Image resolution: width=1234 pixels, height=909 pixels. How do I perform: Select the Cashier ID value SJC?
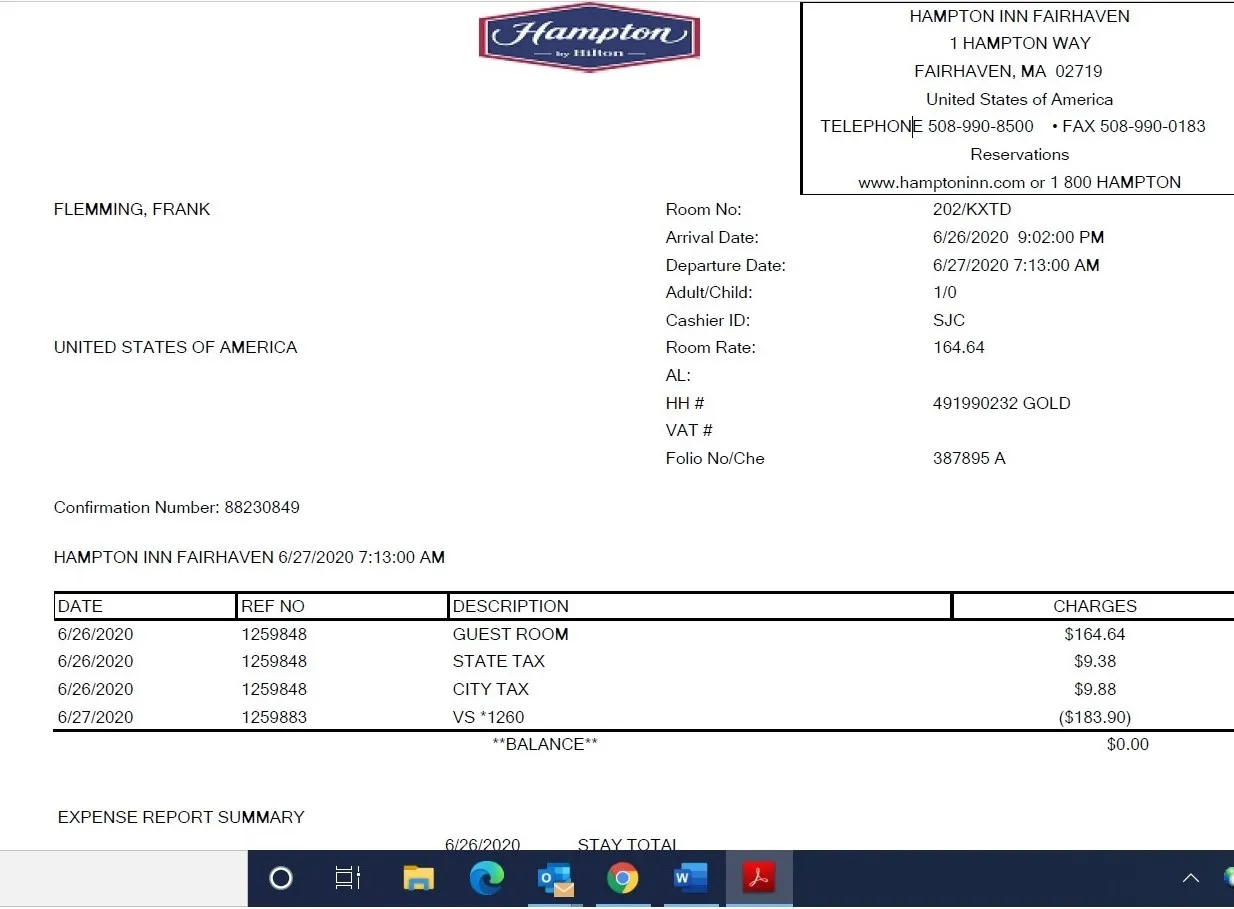click(949, 320)
